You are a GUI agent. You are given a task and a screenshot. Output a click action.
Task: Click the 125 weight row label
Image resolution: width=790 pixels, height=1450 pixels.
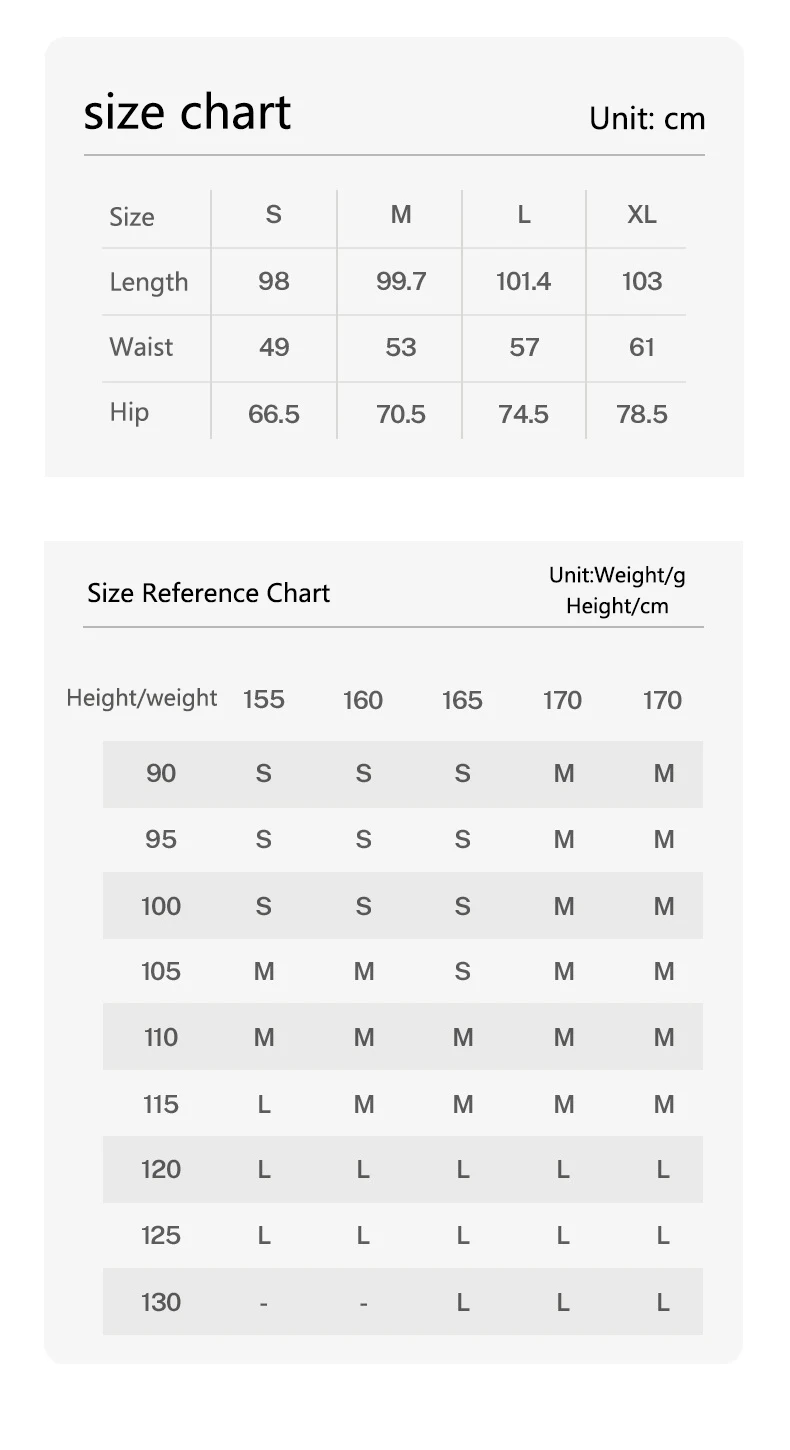point(161,1236)
